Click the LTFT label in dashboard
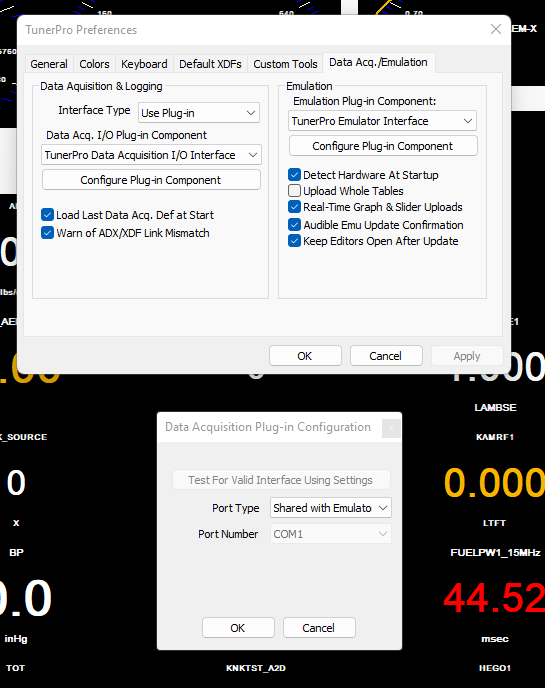Image resolution: width=545 pixels, height=688 pixels. click(494, 523)
